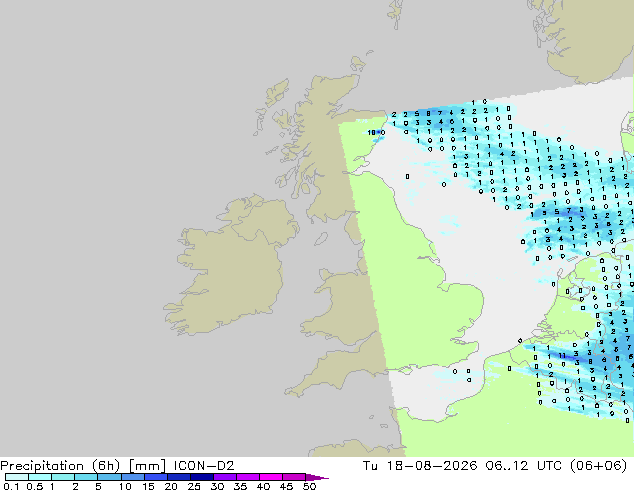Click the 'Precipitation (6h) [mm]' title text

click(83, 466)
